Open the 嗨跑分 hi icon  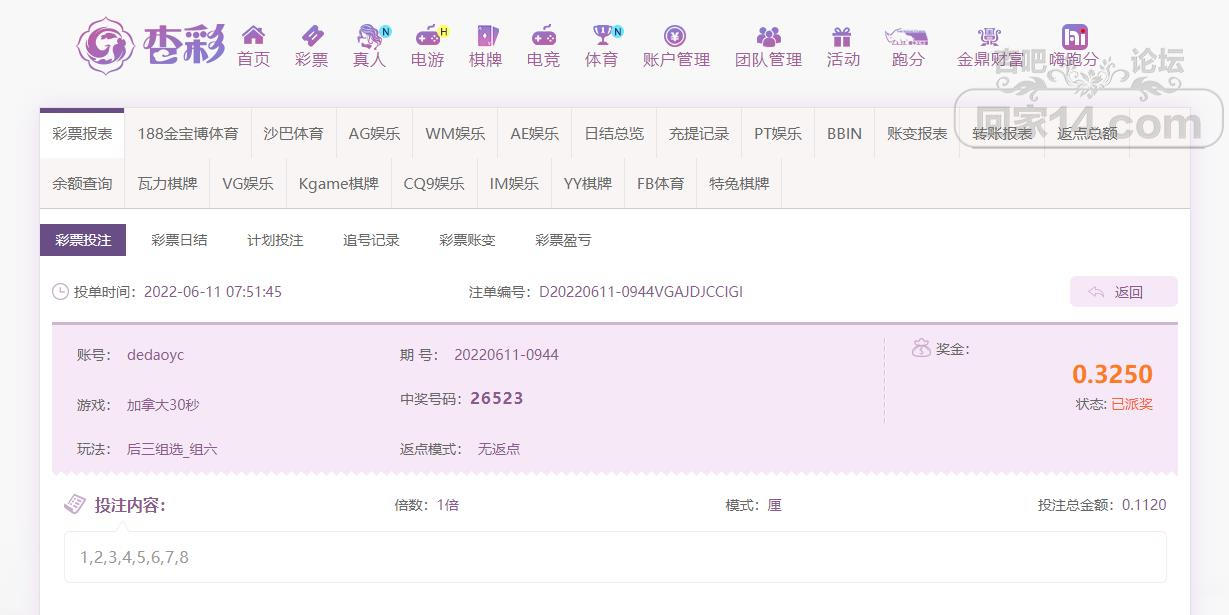tap(1075, 36)
